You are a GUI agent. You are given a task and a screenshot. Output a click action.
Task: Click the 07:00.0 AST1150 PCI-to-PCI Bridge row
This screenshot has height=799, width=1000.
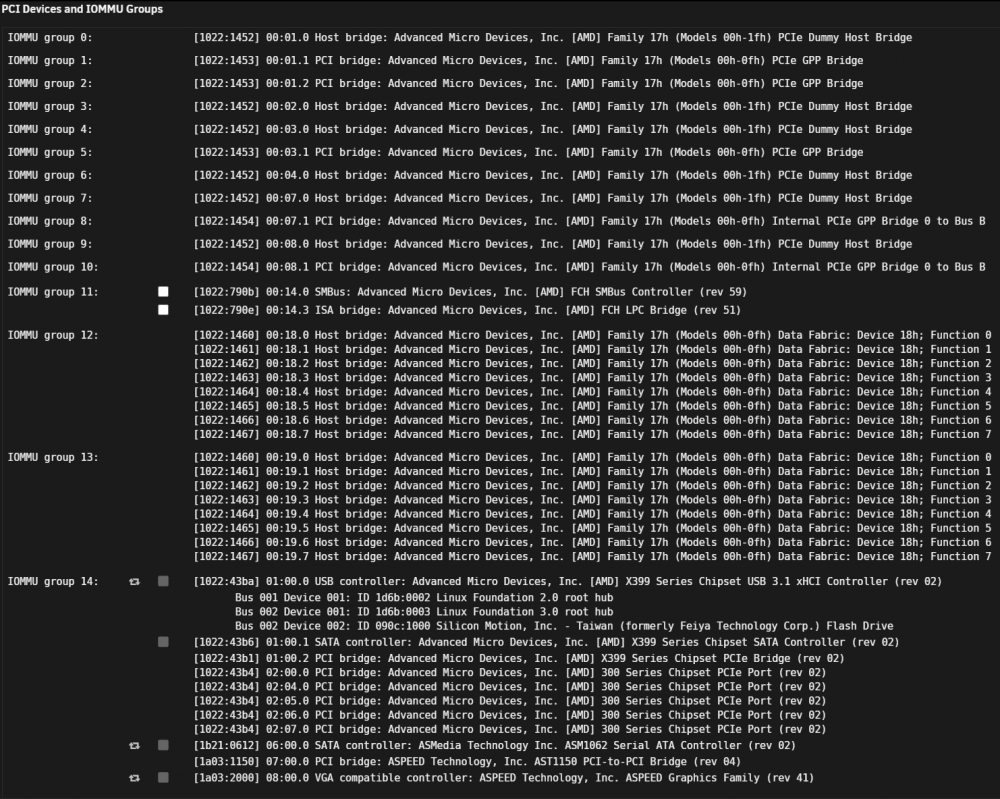(467, 762)
